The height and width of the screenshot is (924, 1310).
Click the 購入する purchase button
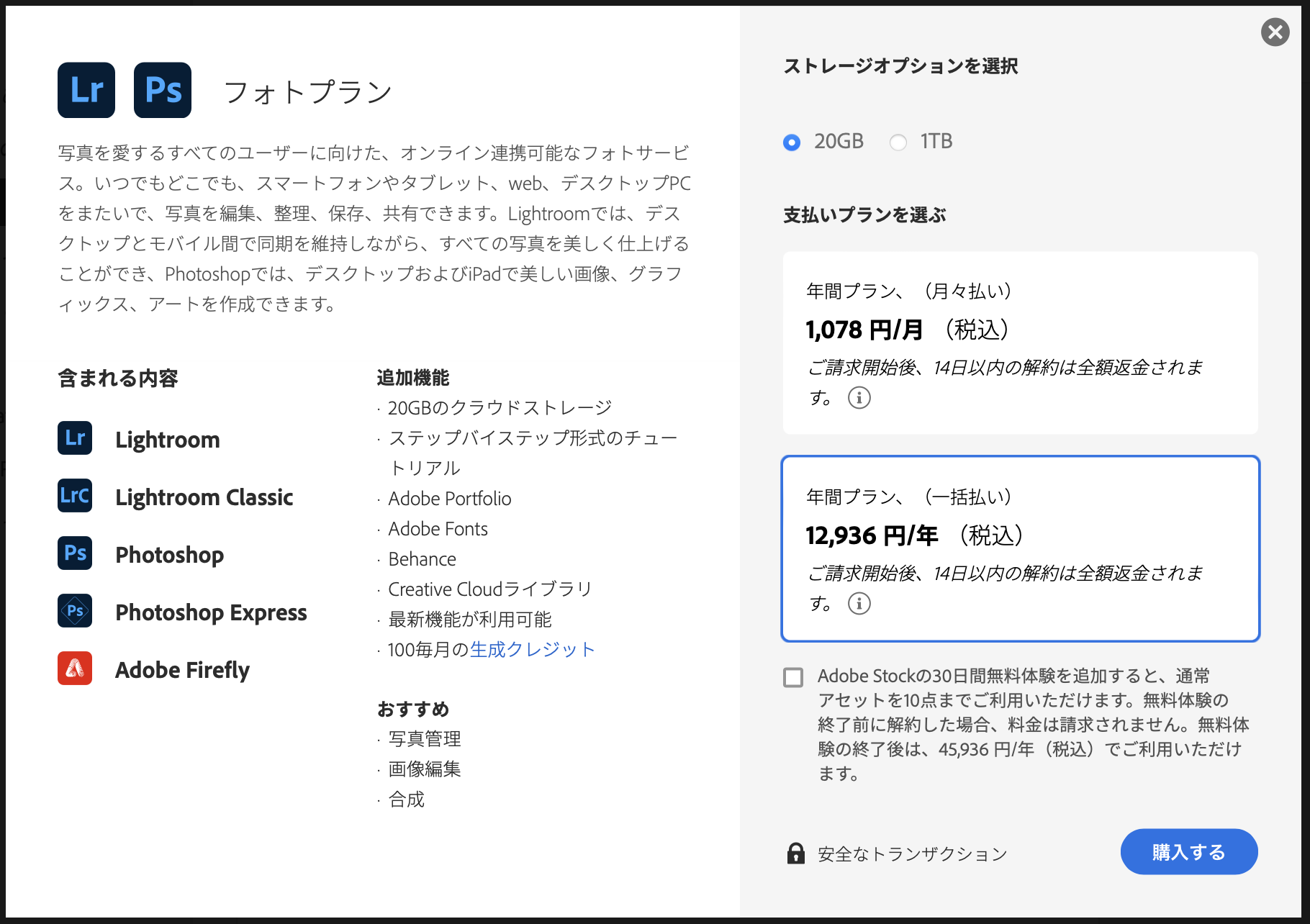pyautogui.click(x=1188, y=852)
